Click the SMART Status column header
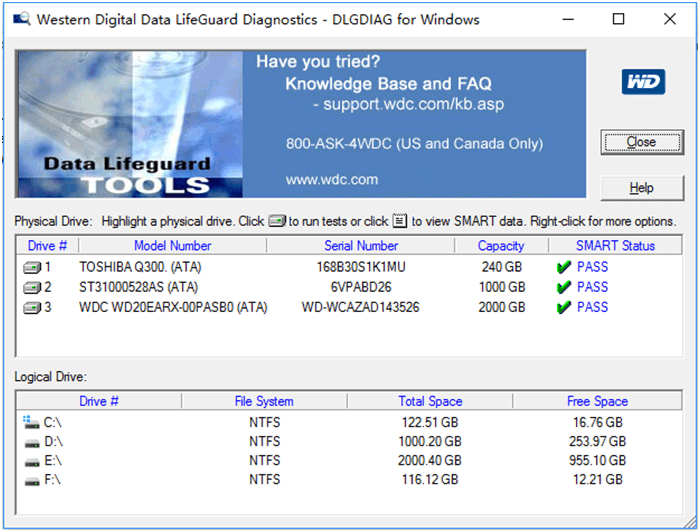The width and height of the screenshot is (700, 532). coord(615,245)
